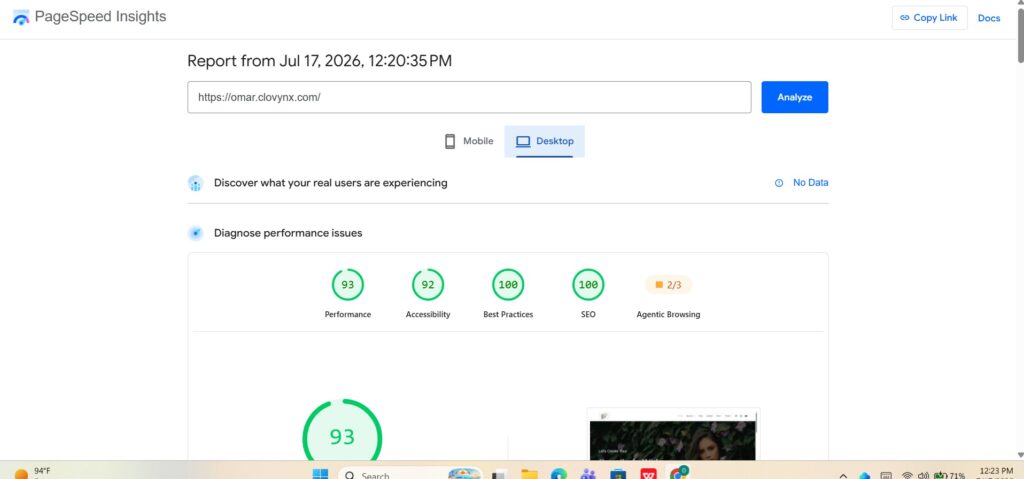Jump to Performance score gauge 93

coord(347,285)
